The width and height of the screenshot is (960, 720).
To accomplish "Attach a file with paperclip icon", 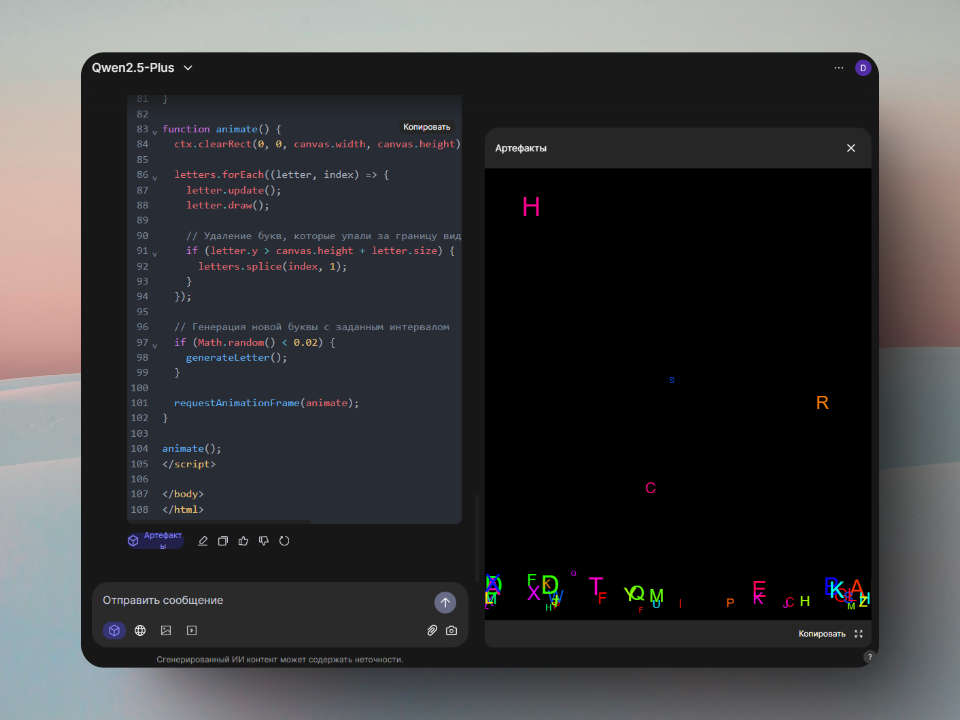I will pyautogui.click(x=432, y=630).
